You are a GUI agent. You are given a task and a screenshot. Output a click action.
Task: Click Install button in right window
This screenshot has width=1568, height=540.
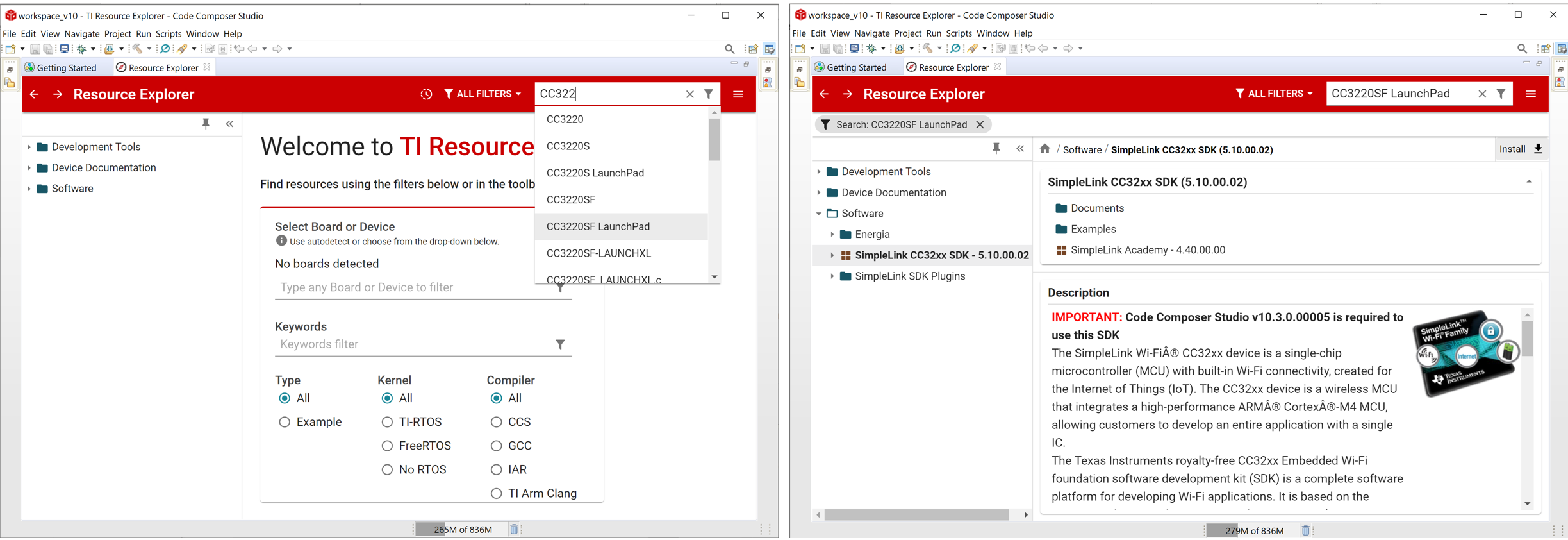pyautogui.click(x=1520, y=149)
